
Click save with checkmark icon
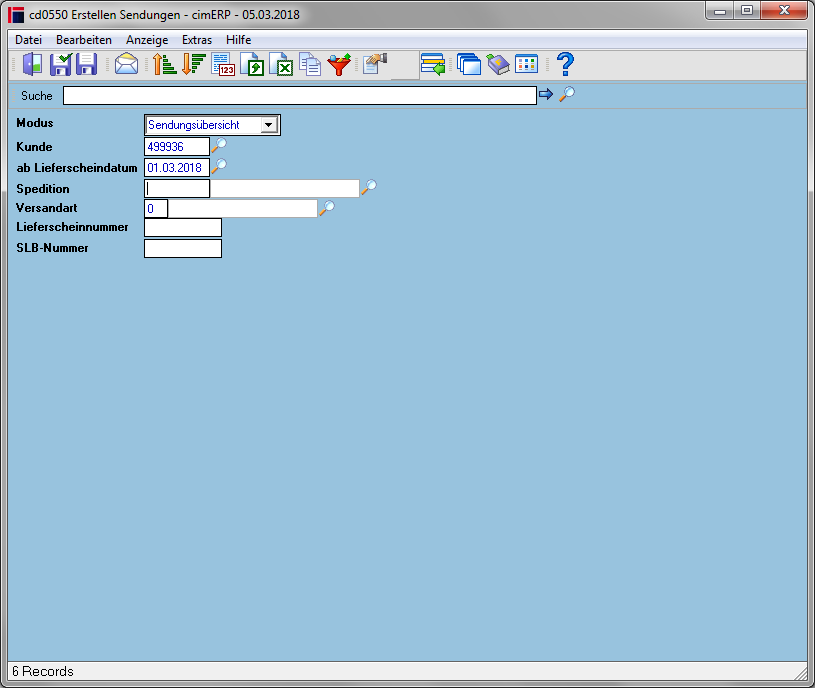(61, 64)
